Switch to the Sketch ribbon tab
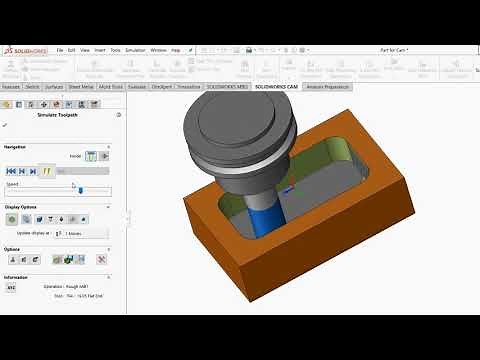 point(32,87)
